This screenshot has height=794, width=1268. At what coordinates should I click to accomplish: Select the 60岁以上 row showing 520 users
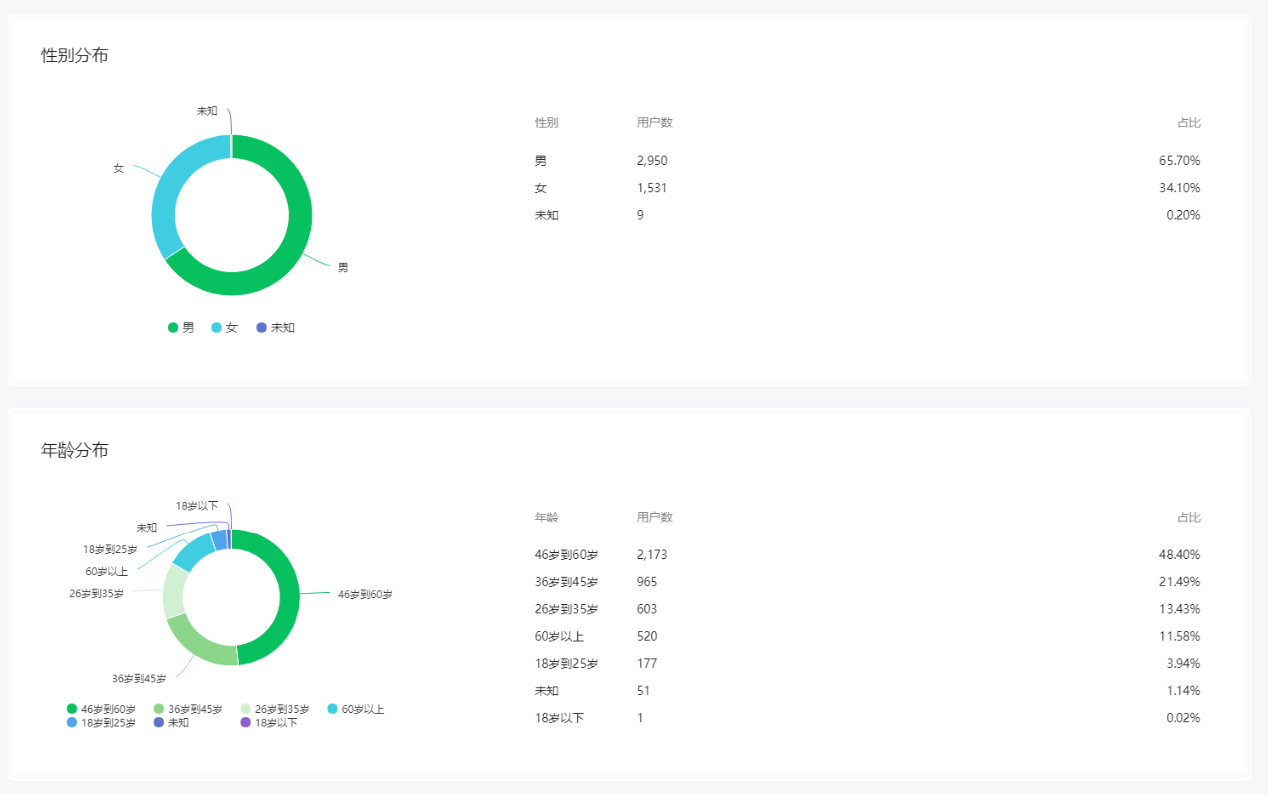click(867, 636)
